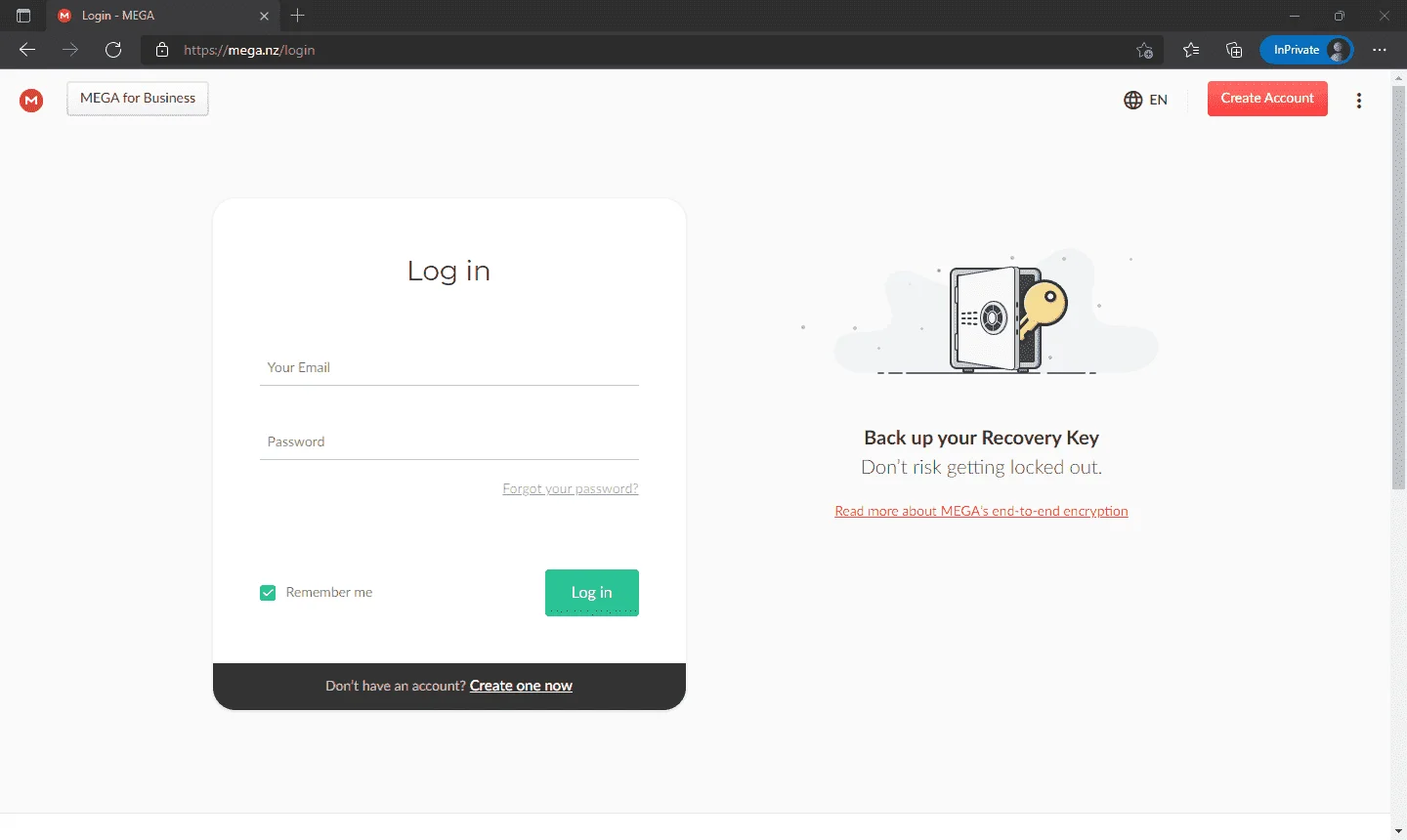Open tab actions menu icon
The image size is (1407, 840).
pos(23,16)
